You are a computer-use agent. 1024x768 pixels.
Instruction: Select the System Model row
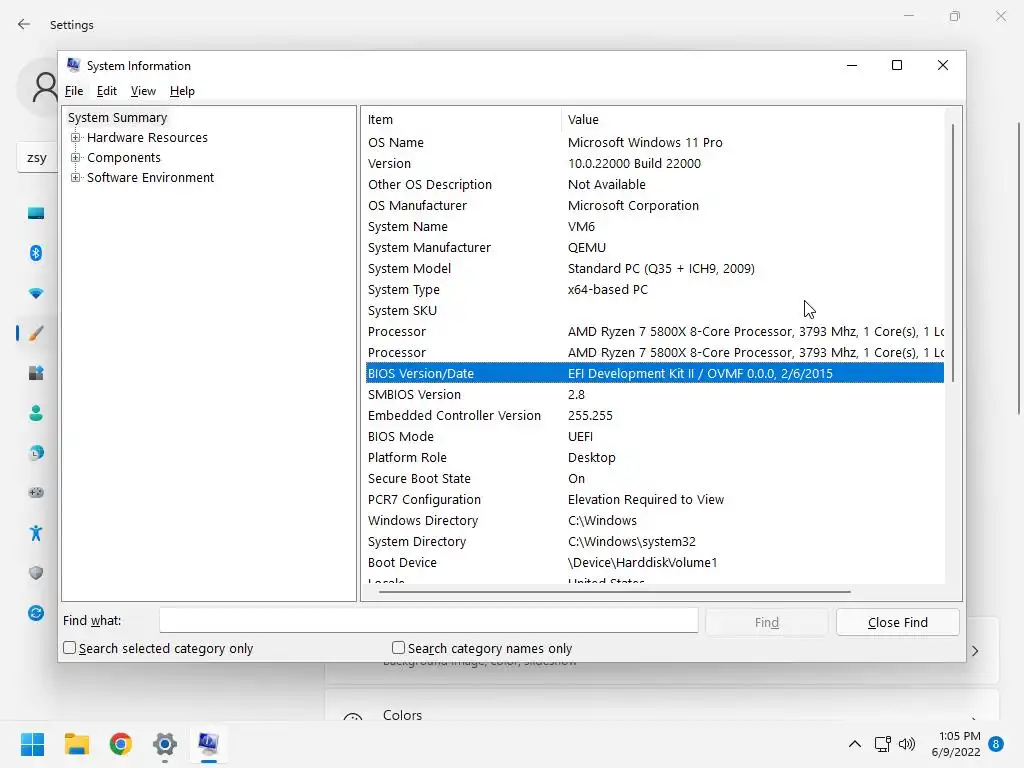(x=655, y=268)
